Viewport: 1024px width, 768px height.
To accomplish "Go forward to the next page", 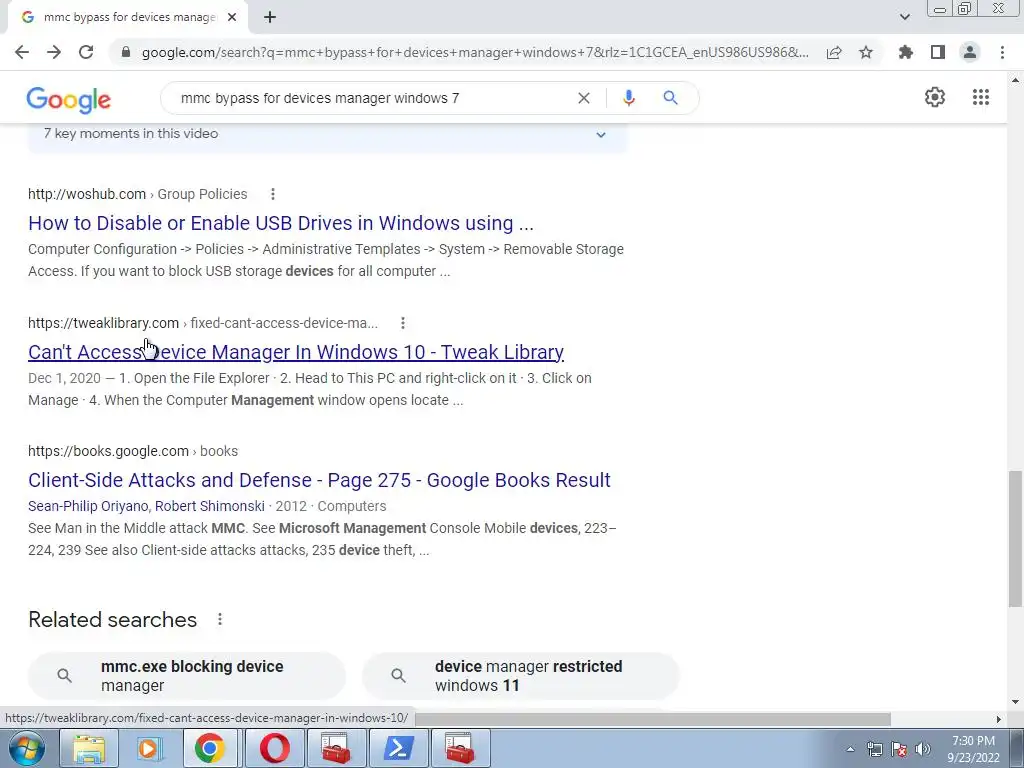I will [54, 52].
